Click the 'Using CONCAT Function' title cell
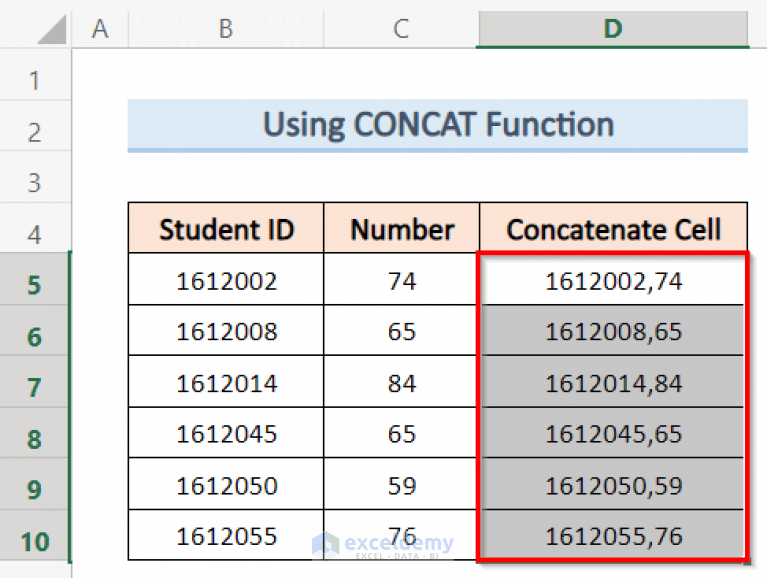Viewport: 767px width, 578px height. [x=438, y=125]
